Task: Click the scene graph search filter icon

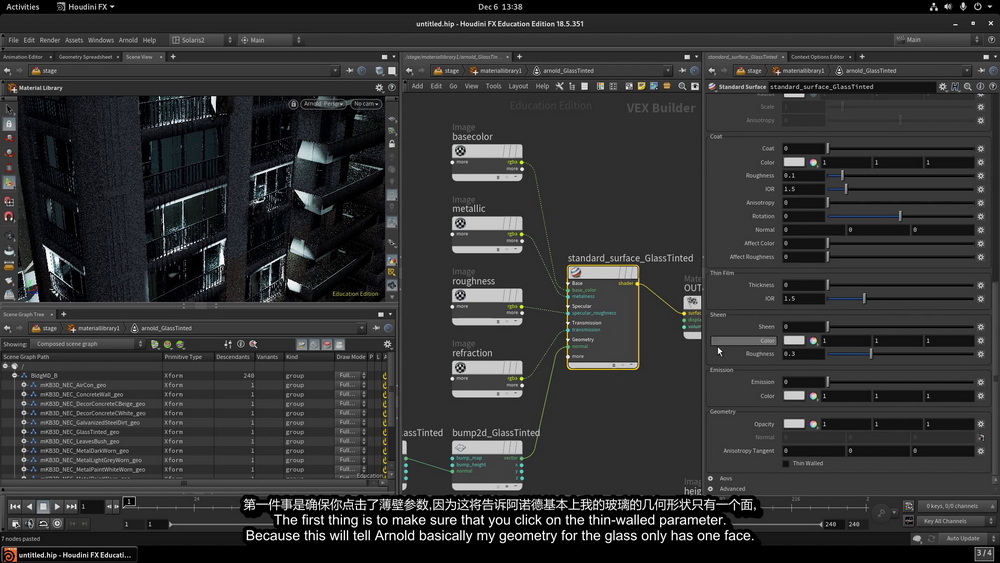Action: 253,344
